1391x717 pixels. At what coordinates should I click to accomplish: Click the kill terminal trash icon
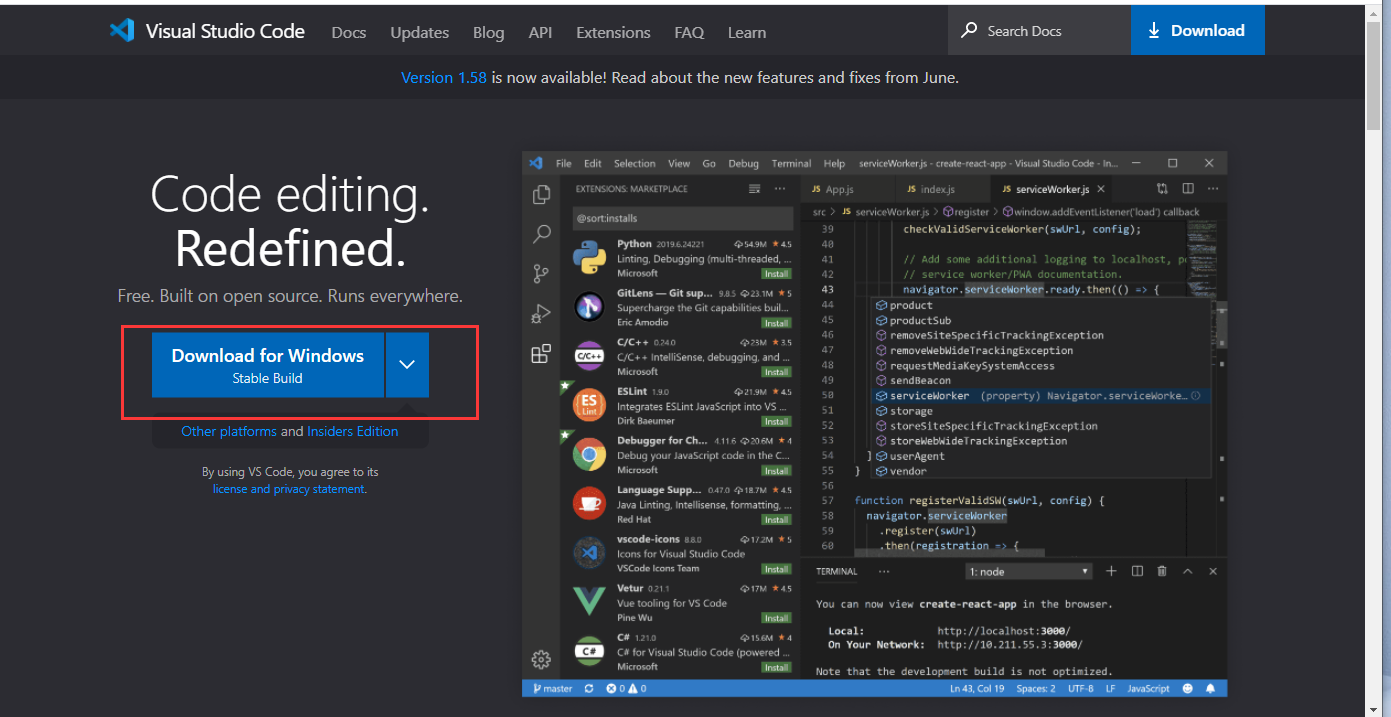pos(1162,571)
